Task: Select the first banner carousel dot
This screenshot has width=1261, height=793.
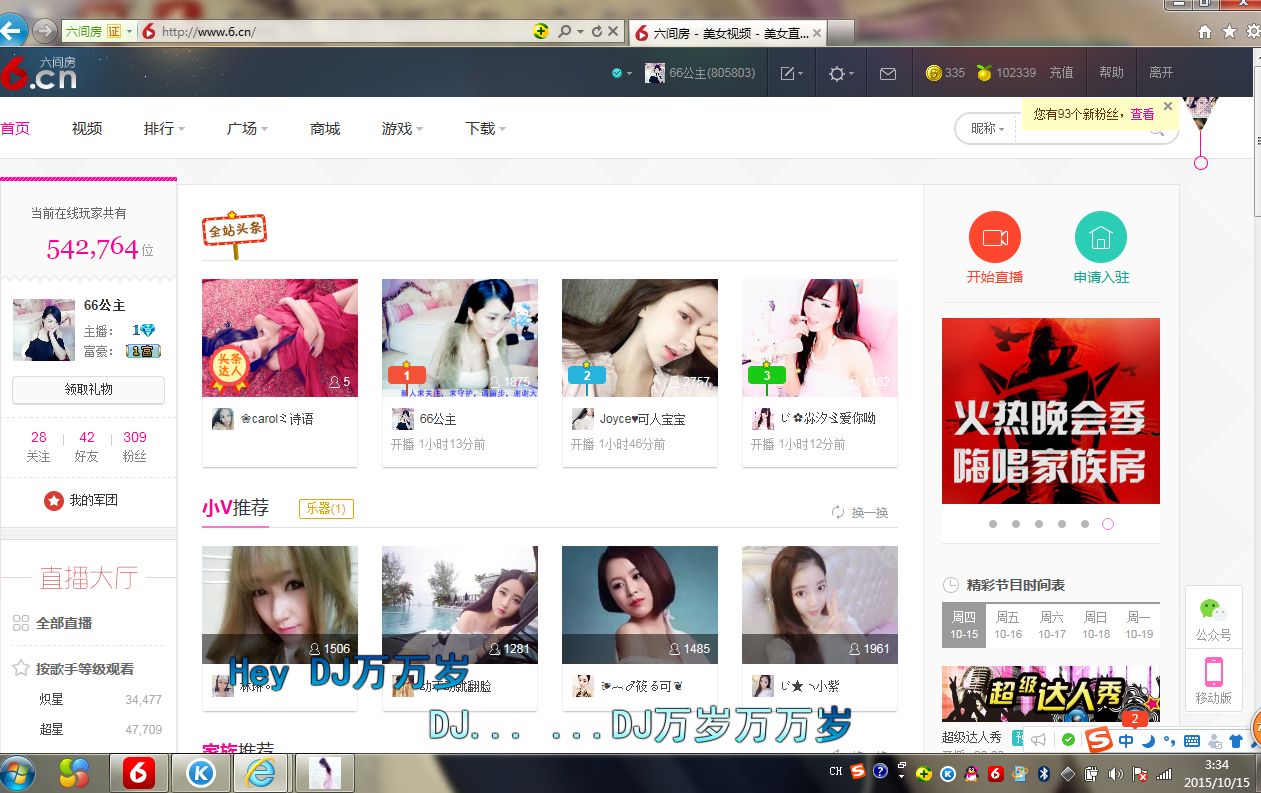Action: coord(993,524)
